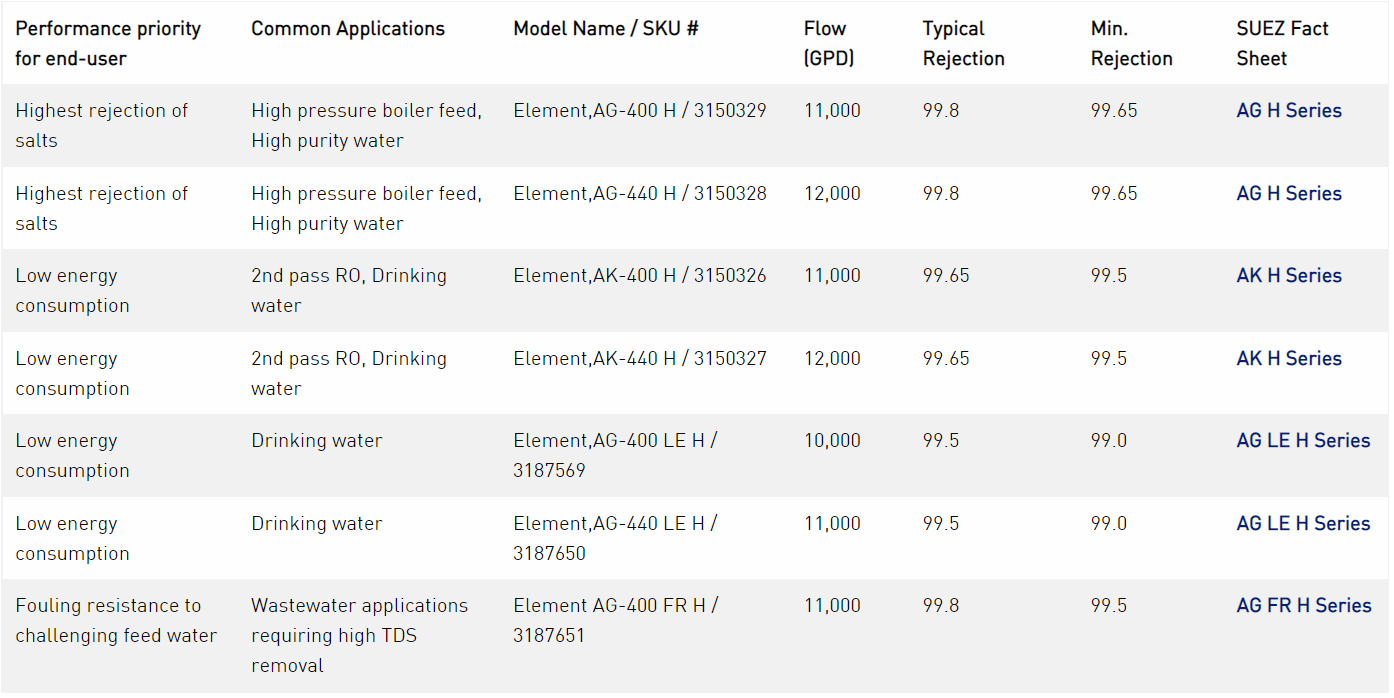Open AK H Series fact sheet for AK-440 H
This screenshot has height=698, width=1394.
(1288, 359)
